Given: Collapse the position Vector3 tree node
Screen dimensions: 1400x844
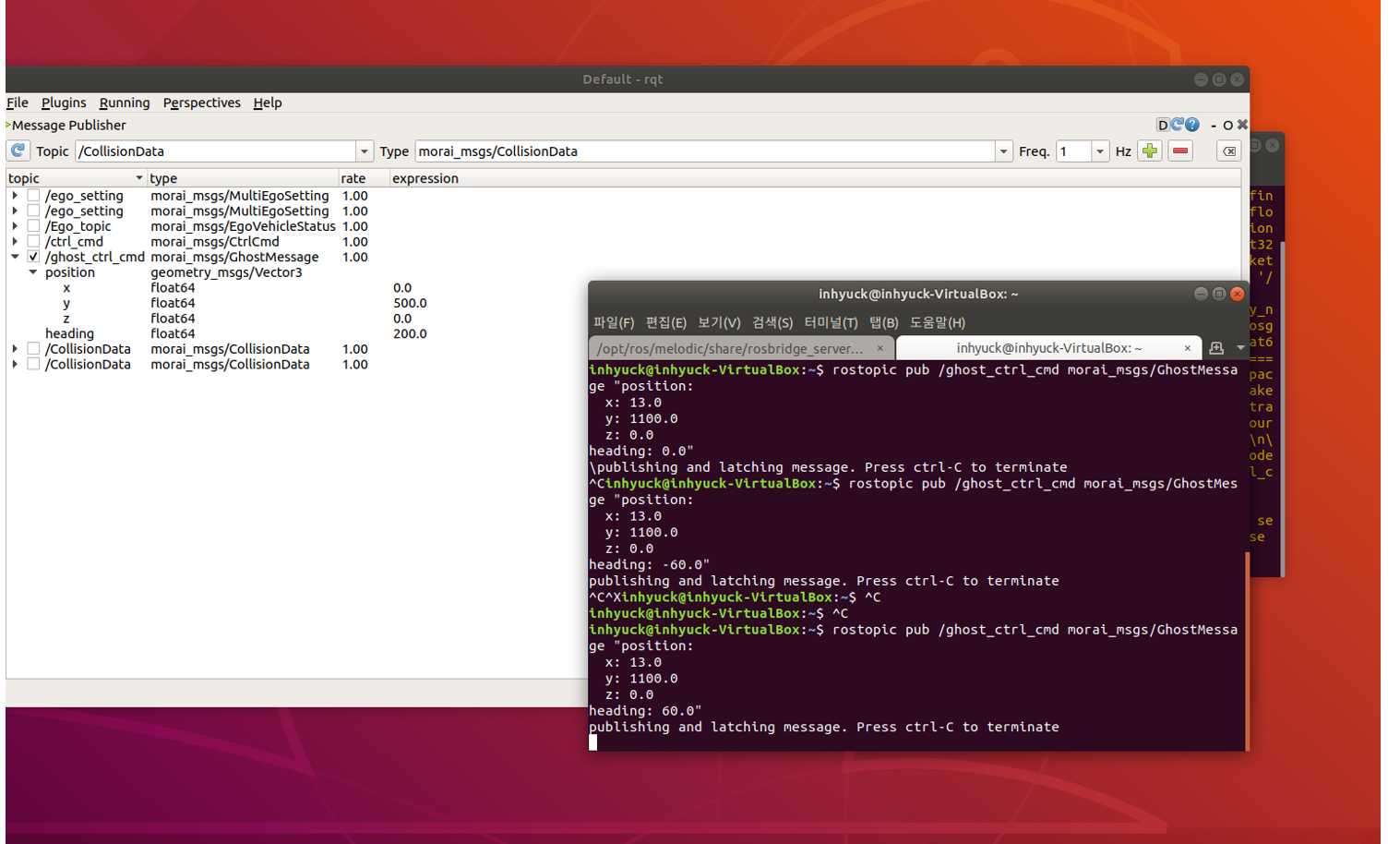Looking at the screenshot, I should click(33, 272).
